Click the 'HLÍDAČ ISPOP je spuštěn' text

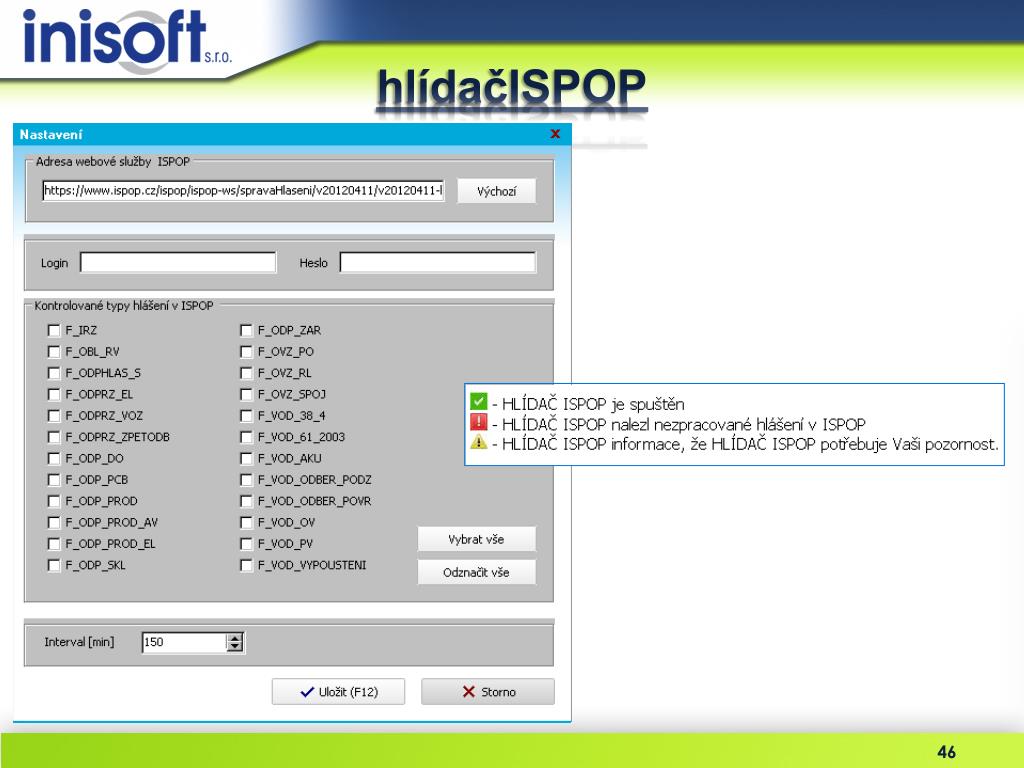point(593,404)
